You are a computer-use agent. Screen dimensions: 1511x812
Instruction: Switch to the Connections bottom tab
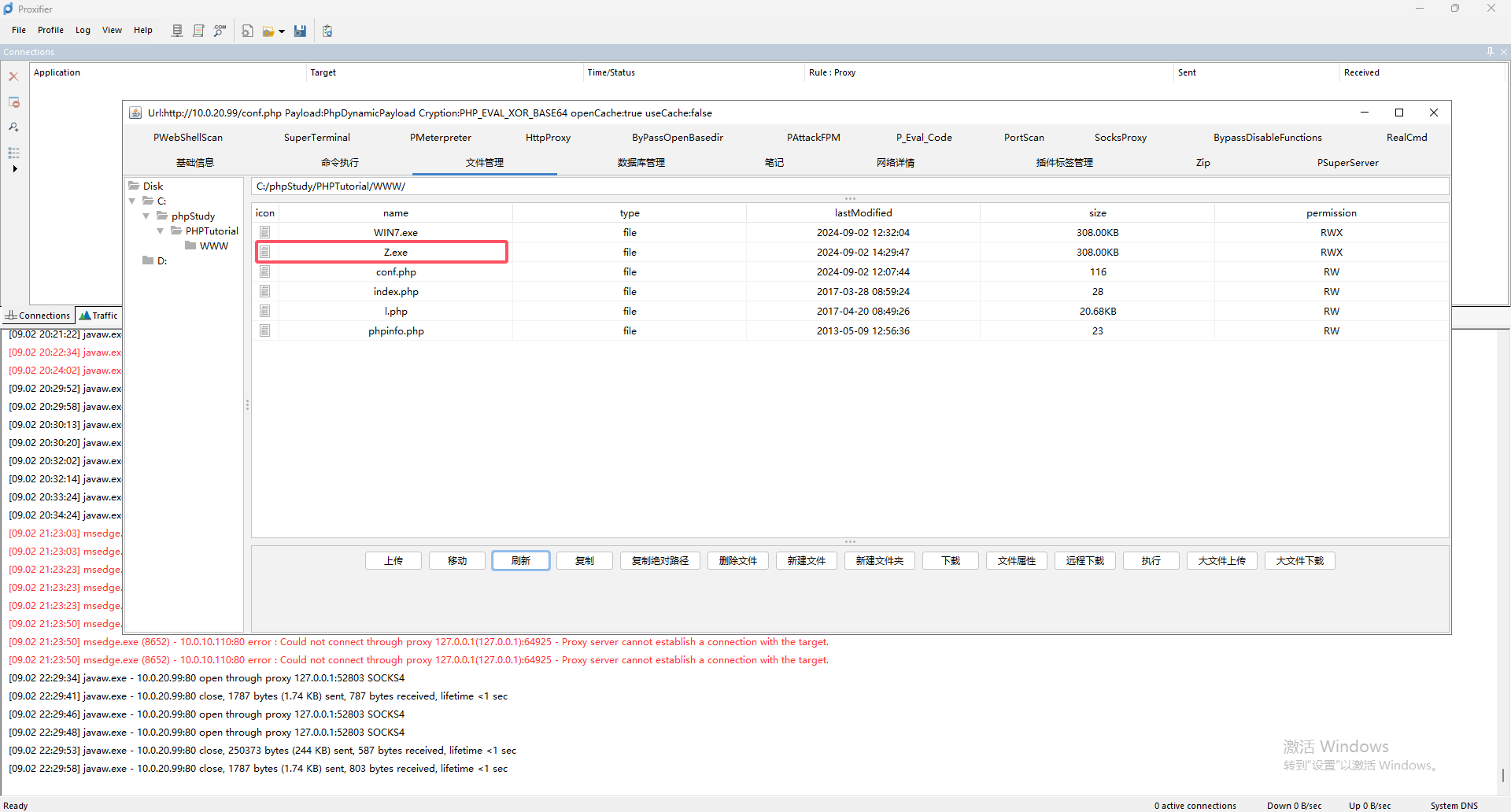(x=38, y=316)
